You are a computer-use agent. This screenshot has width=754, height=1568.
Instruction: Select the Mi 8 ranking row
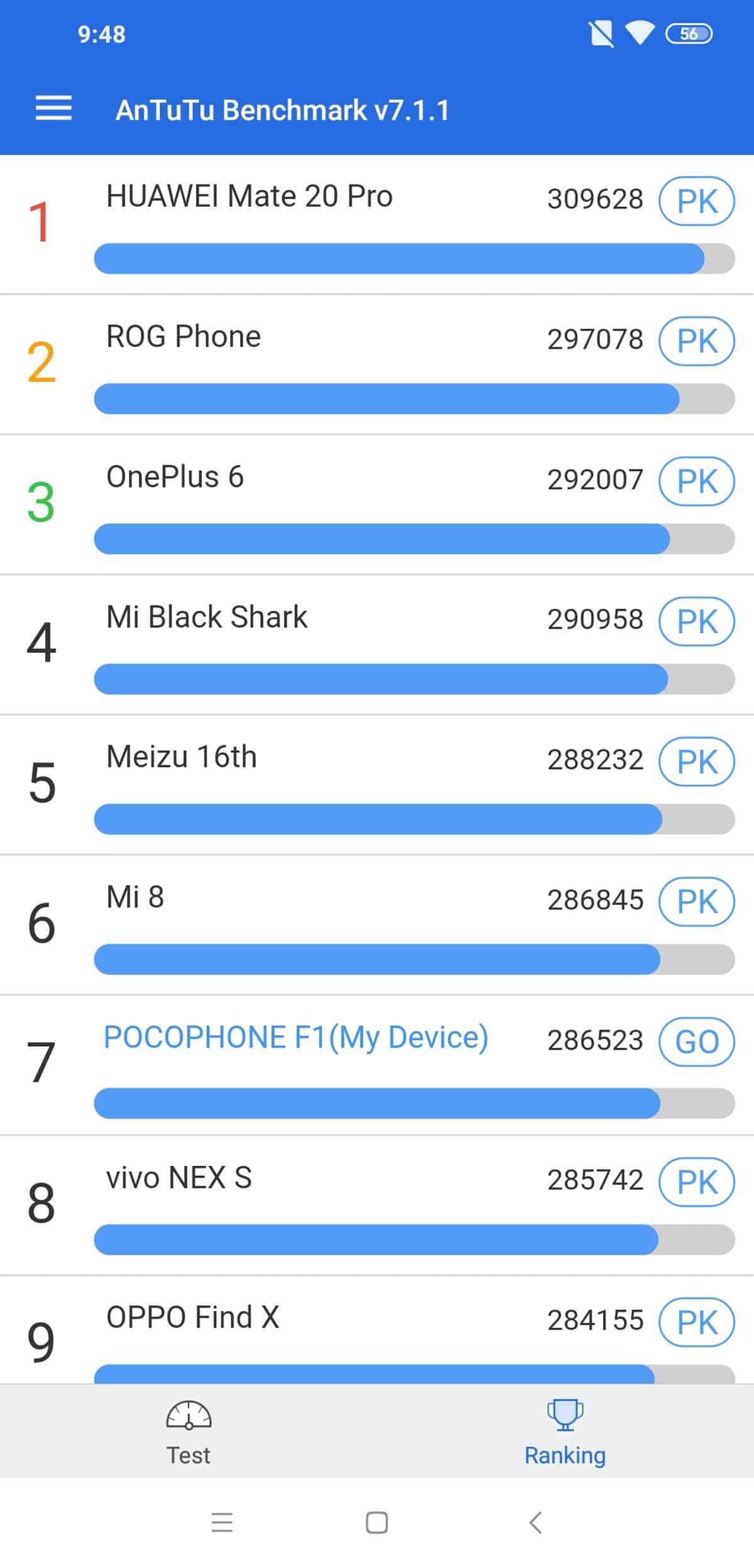point(377,925)
